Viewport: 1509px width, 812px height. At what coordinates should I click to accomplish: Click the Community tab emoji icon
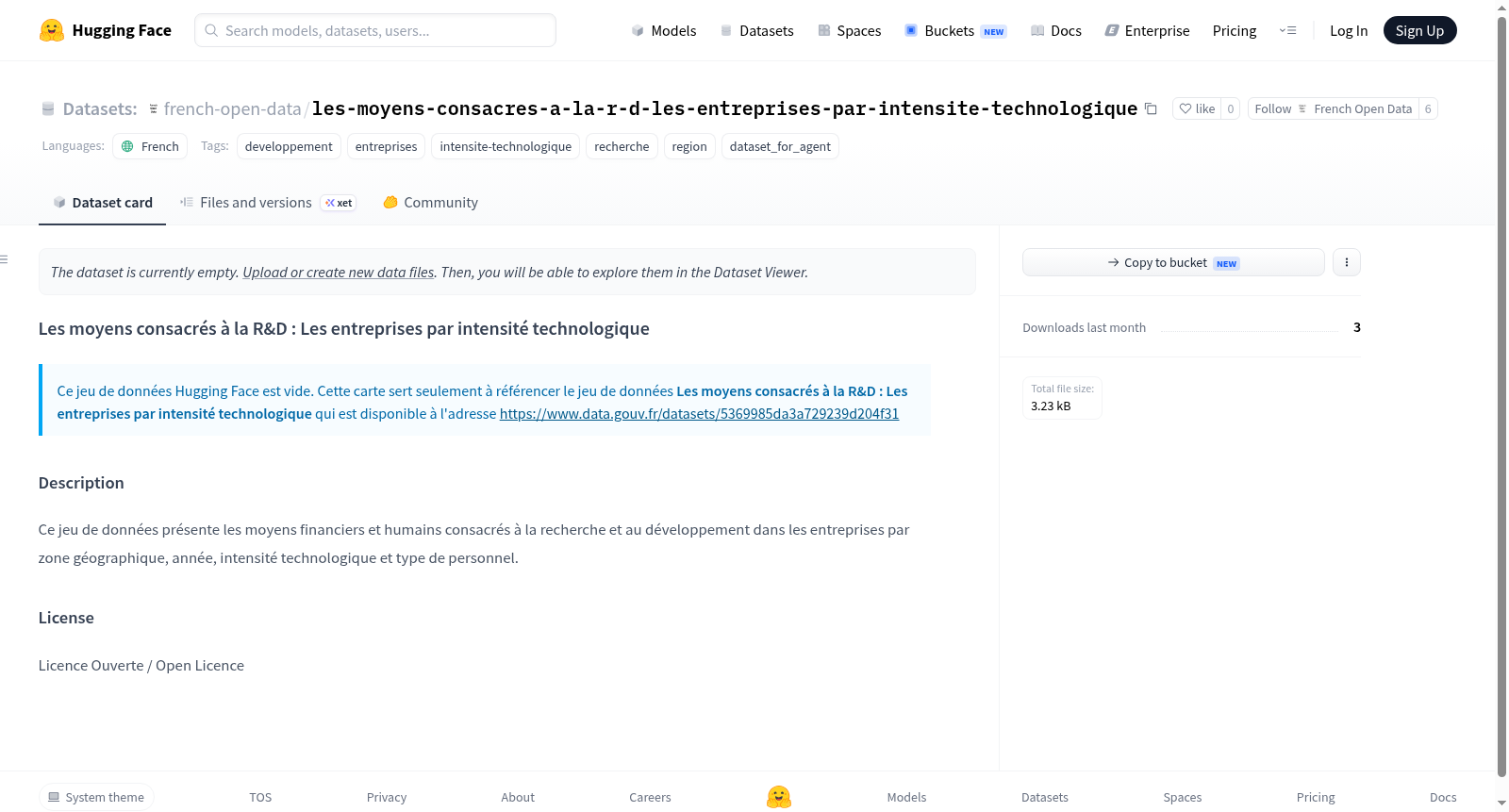click(x=390, y=202)
